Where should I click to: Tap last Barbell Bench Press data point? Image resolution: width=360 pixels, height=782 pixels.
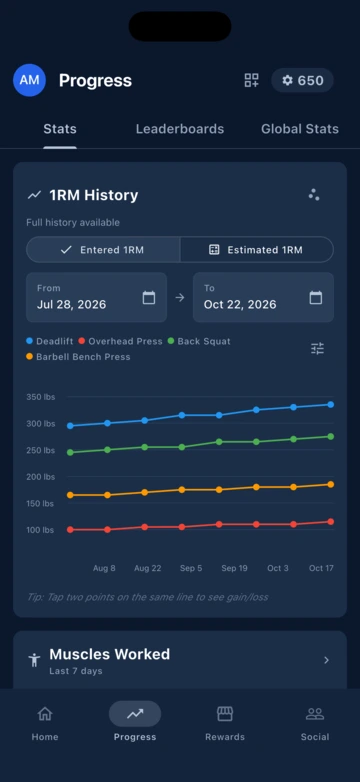(x=331, y=484)
